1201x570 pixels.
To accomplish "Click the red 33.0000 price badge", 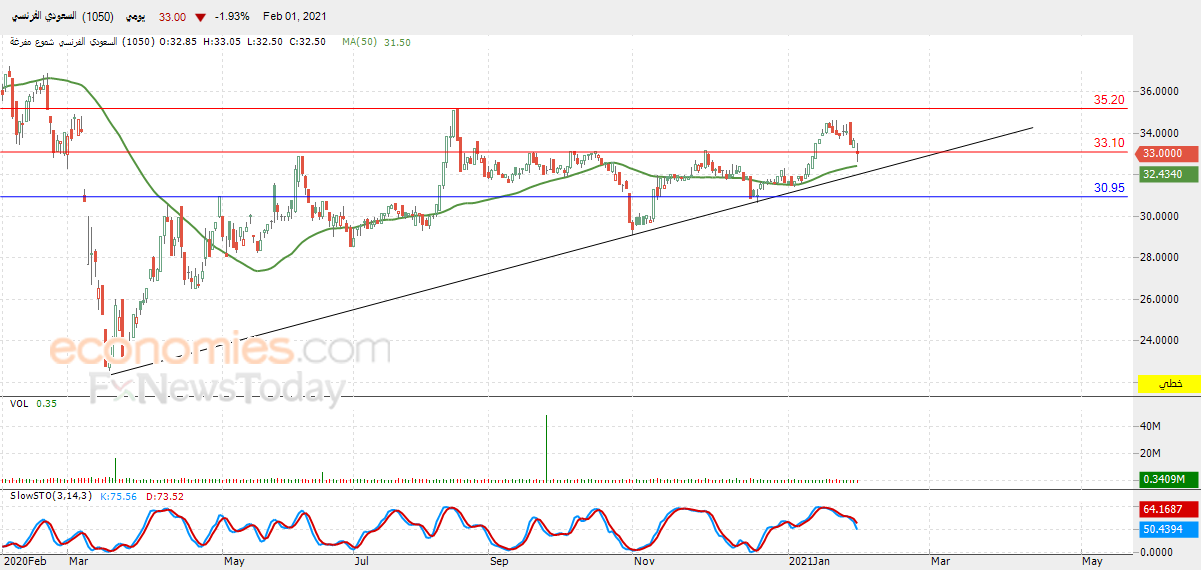I will point(1168,153).
